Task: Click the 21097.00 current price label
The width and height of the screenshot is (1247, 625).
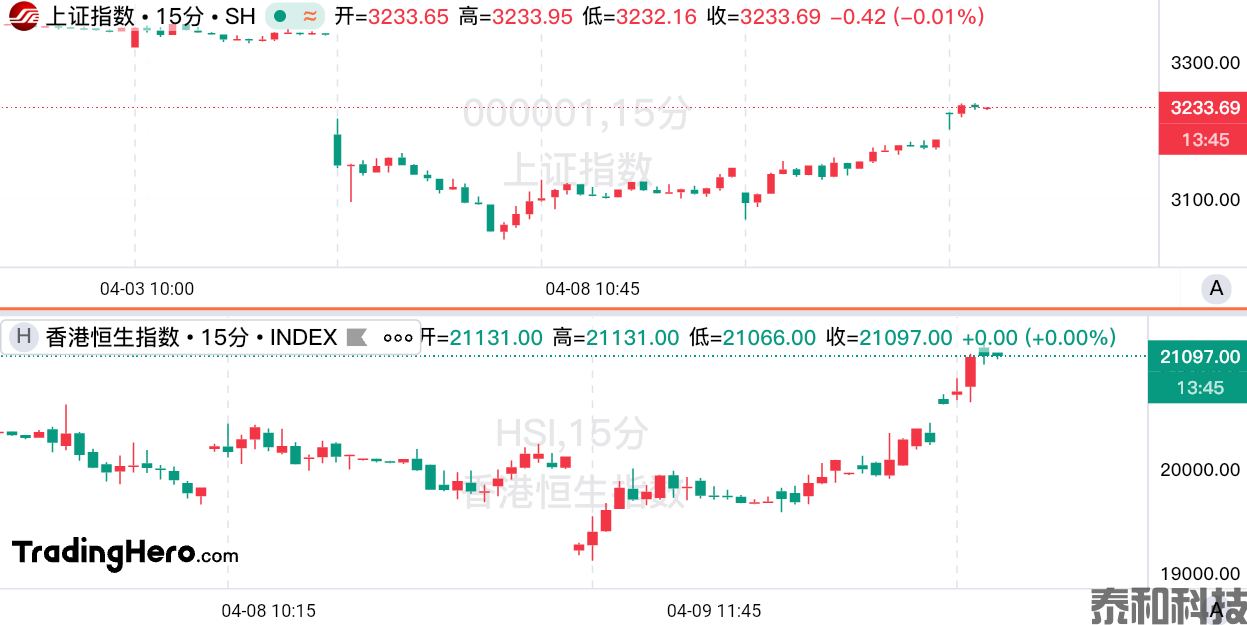Action: click(x=1200, y=357)
